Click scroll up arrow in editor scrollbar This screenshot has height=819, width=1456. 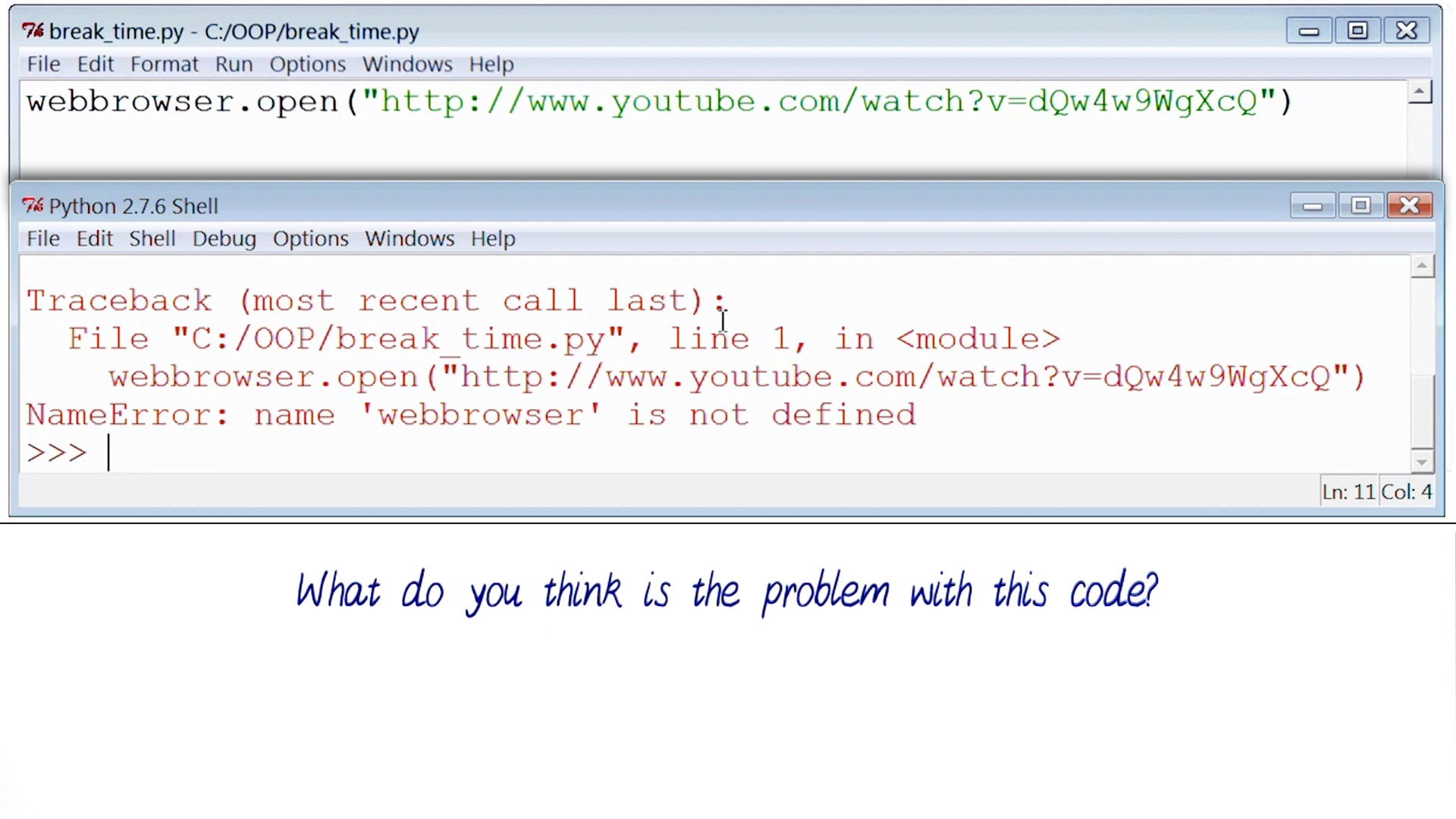[1420, 93]
